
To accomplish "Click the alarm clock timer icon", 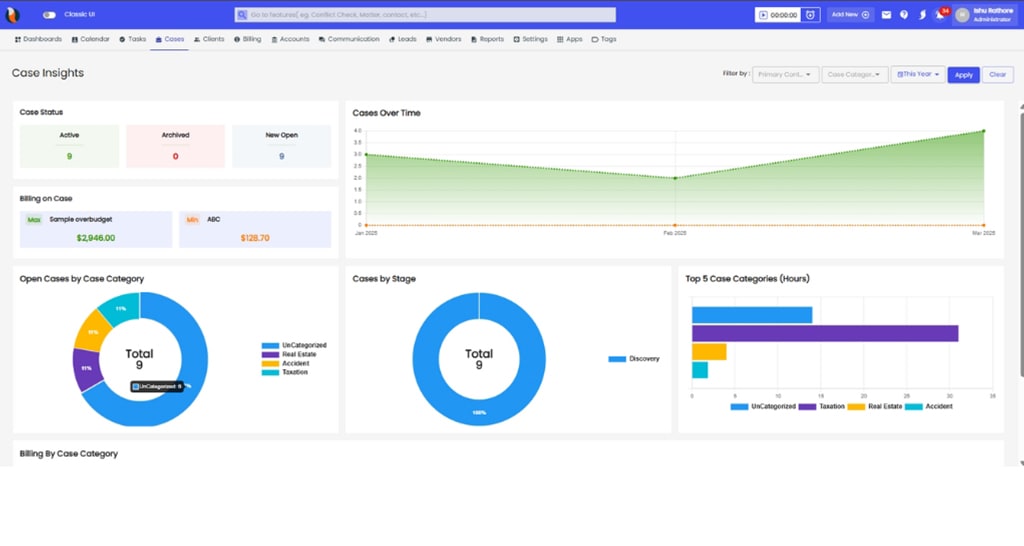I will (x=811, y=15).
